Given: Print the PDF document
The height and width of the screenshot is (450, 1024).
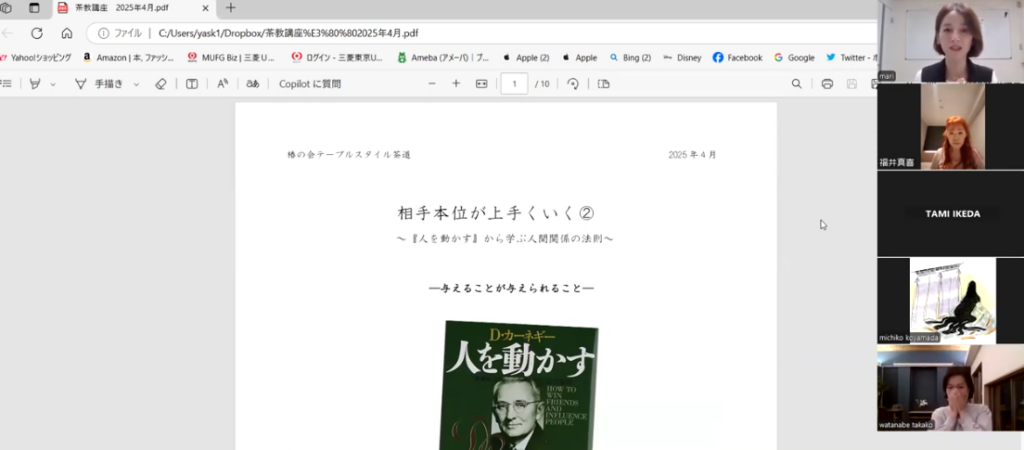Looking at the screenshot, I should tap(827, 84).
